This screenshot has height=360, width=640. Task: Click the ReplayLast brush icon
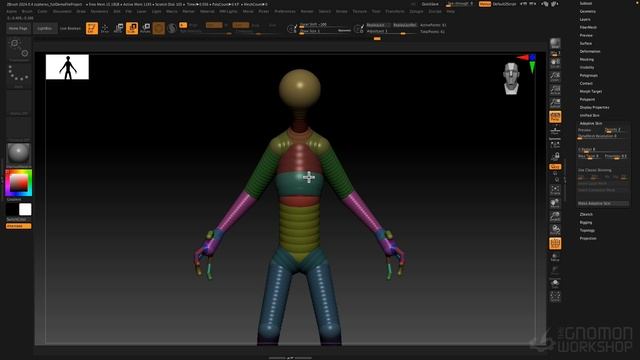point(358,29)
